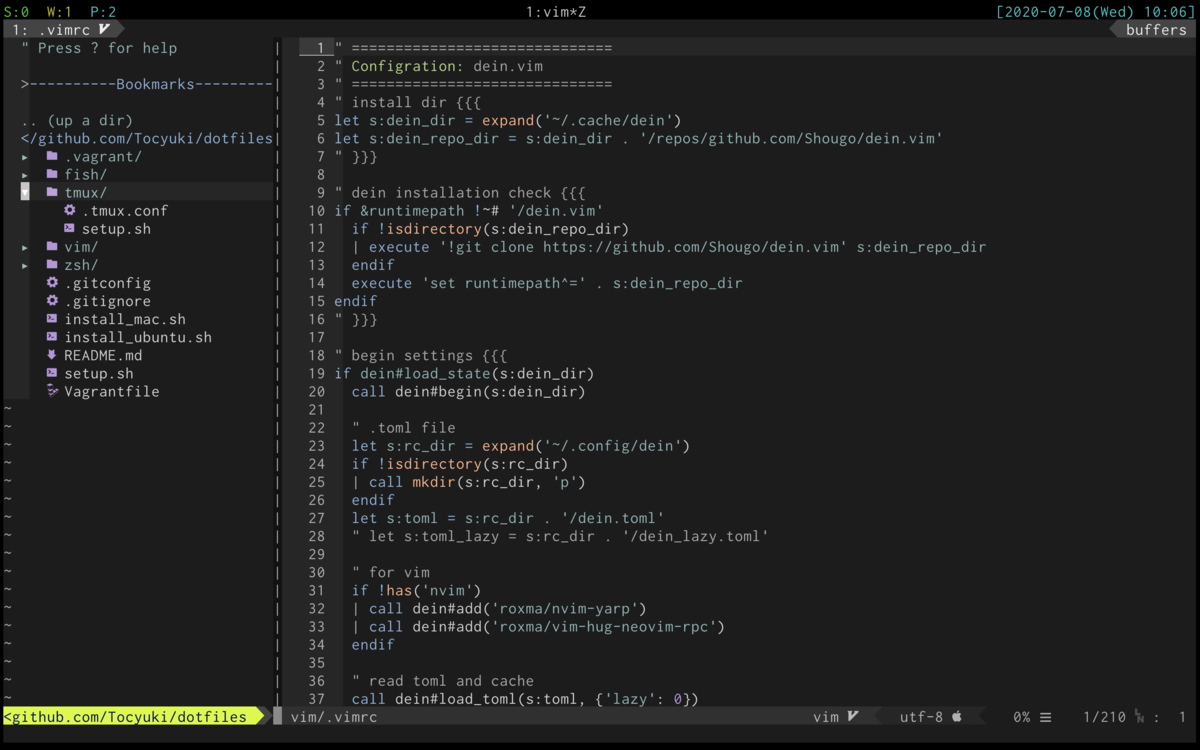Click the 'buffers' label in tabline

(1156, 30)
